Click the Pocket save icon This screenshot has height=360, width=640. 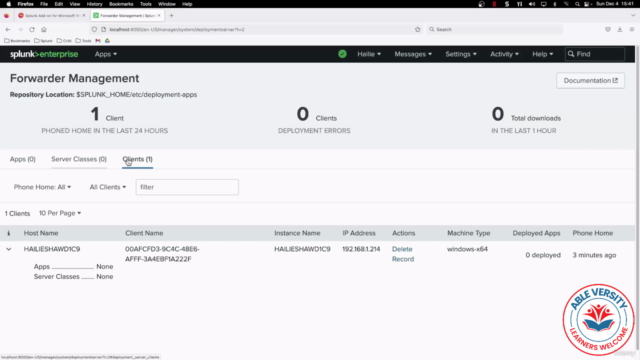[608, 29]
